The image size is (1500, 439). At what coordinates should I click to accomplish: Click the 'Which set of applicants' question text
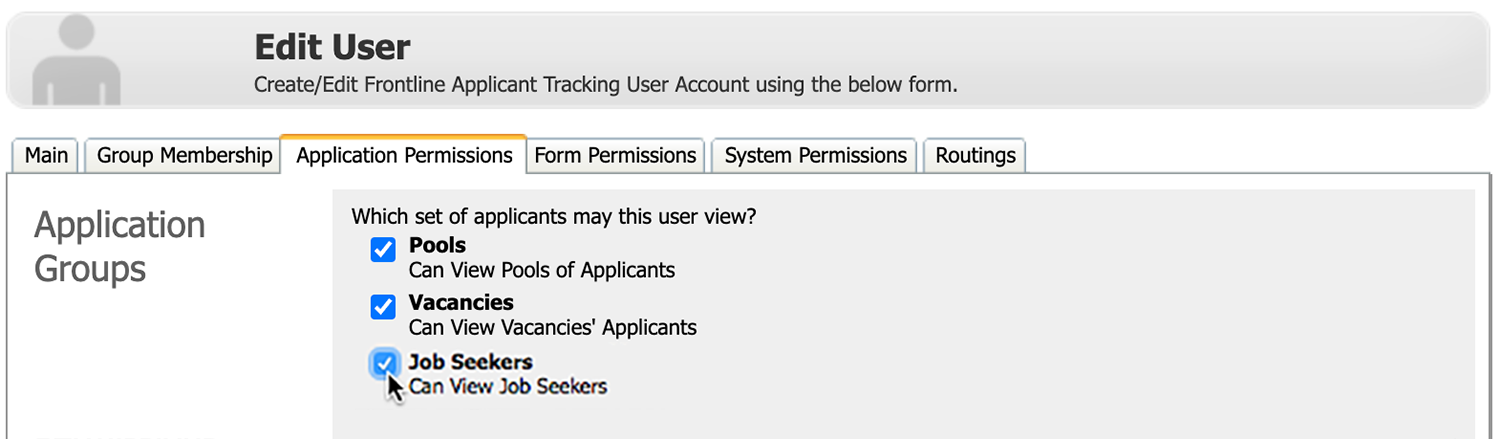point(553,216)
